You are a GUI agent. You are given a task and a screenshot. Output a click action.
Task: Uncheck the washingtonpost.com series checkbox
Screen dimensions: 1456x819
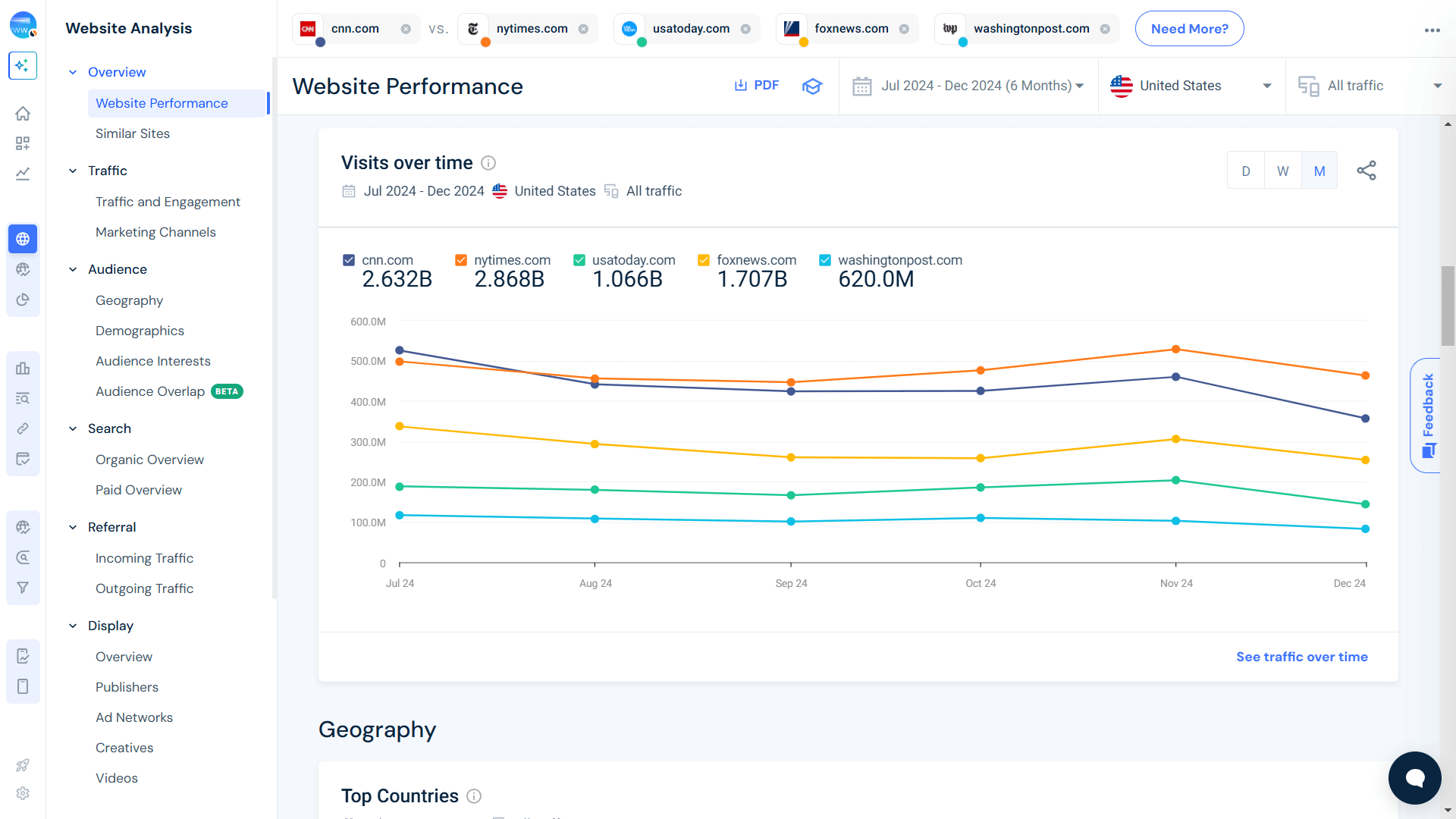825,260
